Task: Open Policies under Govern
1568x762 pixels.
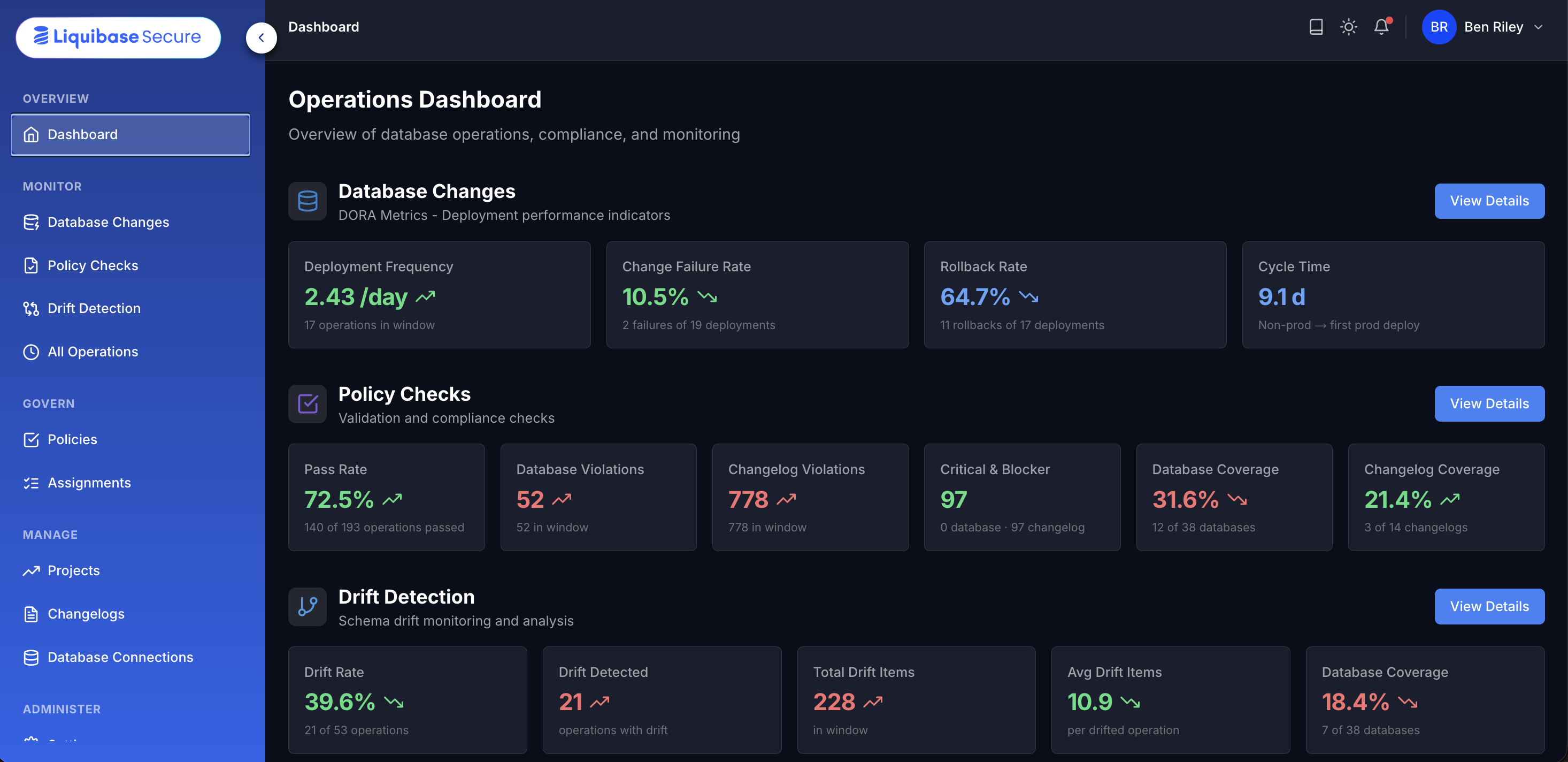Action: coord(130,440)
